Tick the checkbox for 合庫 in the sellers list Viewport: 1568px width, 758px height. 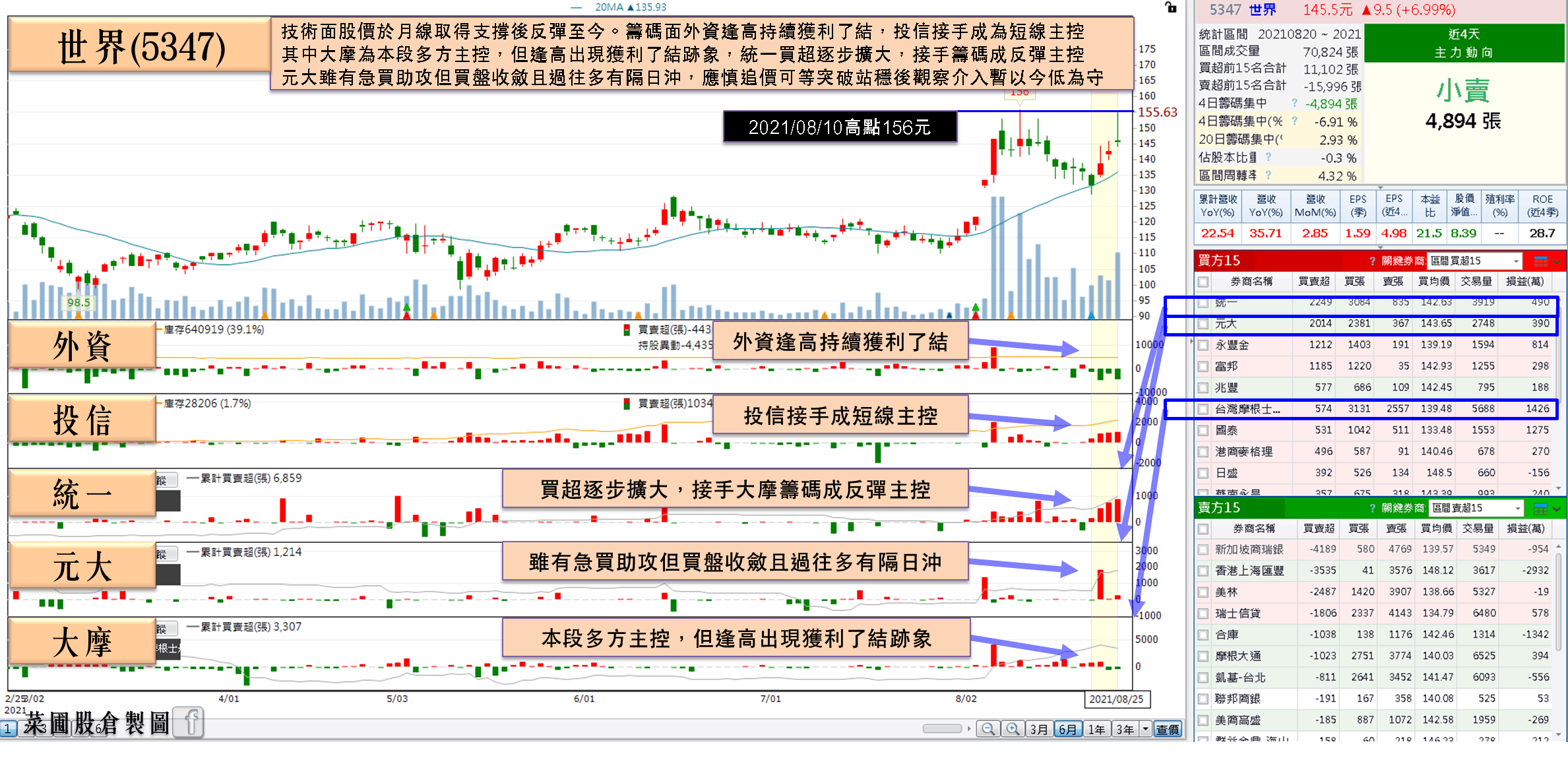coord(1203,635)
